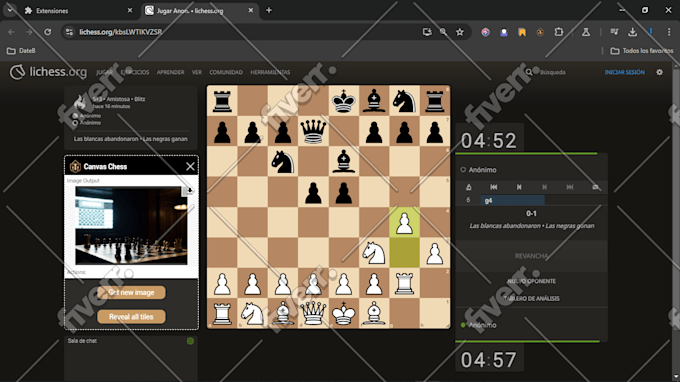Click the Reveal all tiles button
The height and width of the screenshot is (382, 680).
coord(131,317)
